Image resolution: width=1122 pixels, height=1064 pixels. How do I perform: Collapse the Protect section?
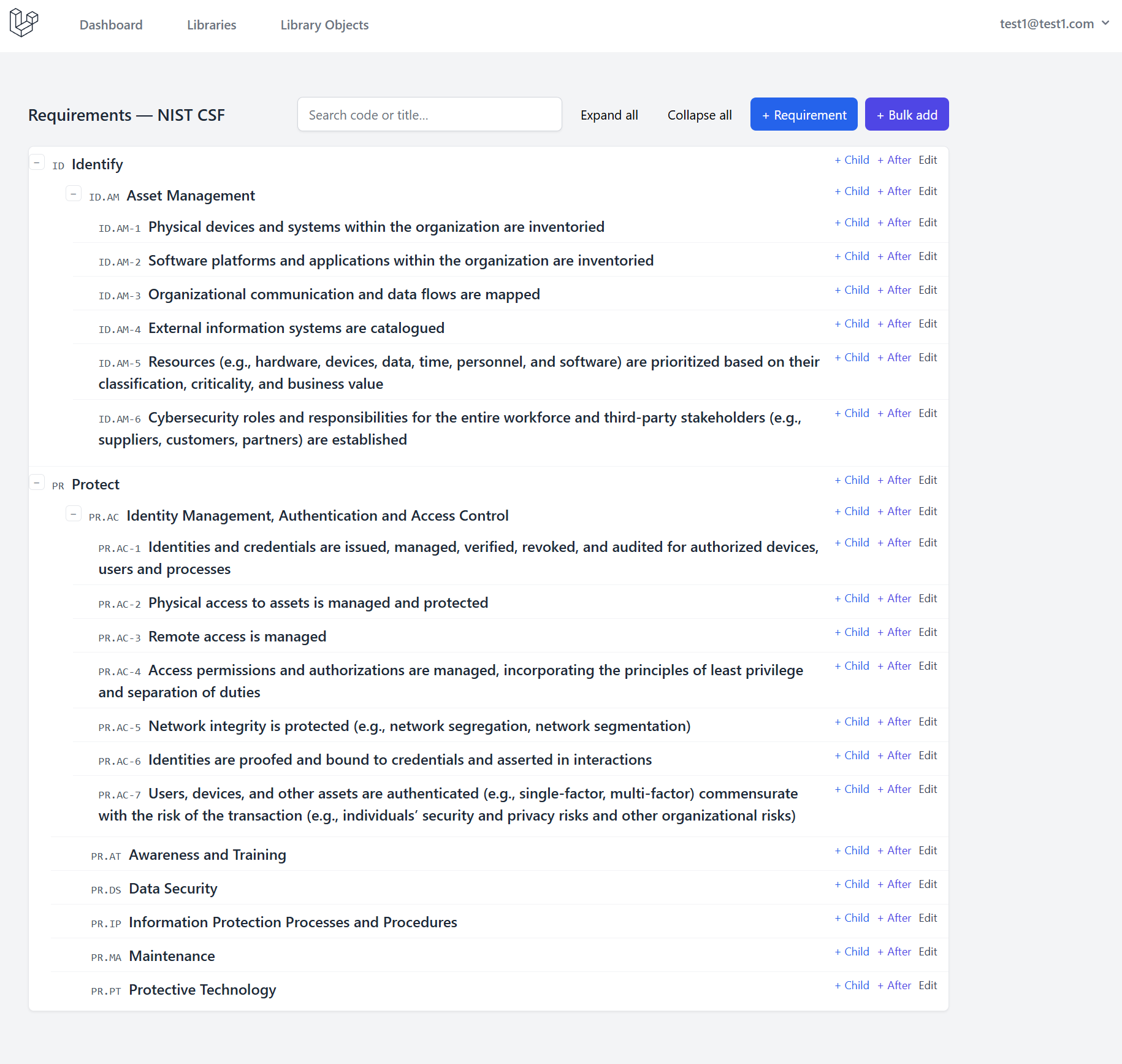(x=37, y=483)
